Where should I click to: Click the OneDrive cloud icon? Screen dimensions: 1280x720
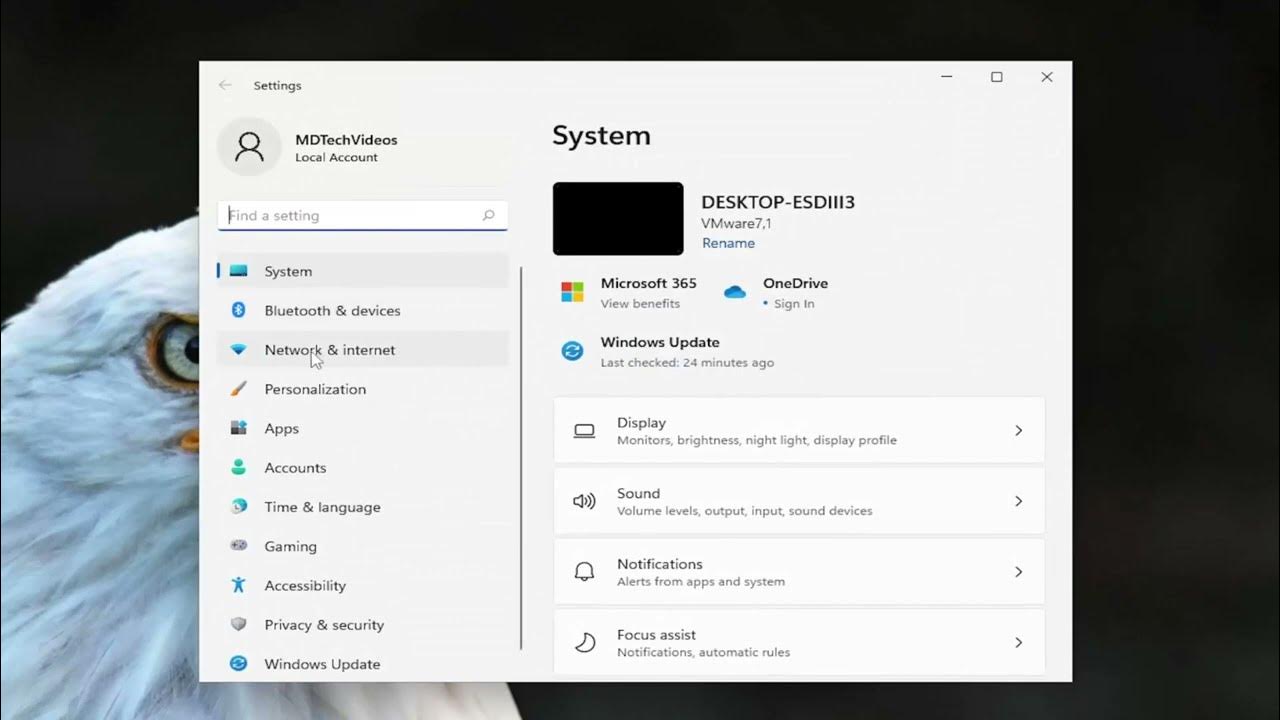click(735, 292)
